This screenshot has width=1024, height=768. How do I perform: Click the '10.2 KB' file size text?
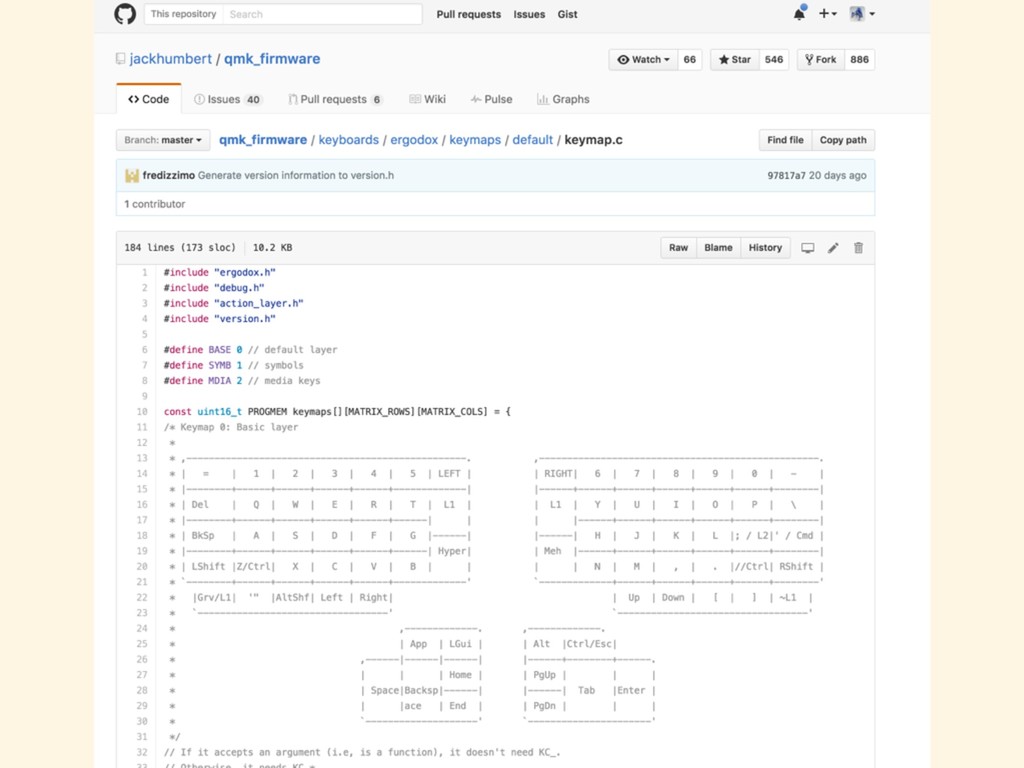click(272, 248)
